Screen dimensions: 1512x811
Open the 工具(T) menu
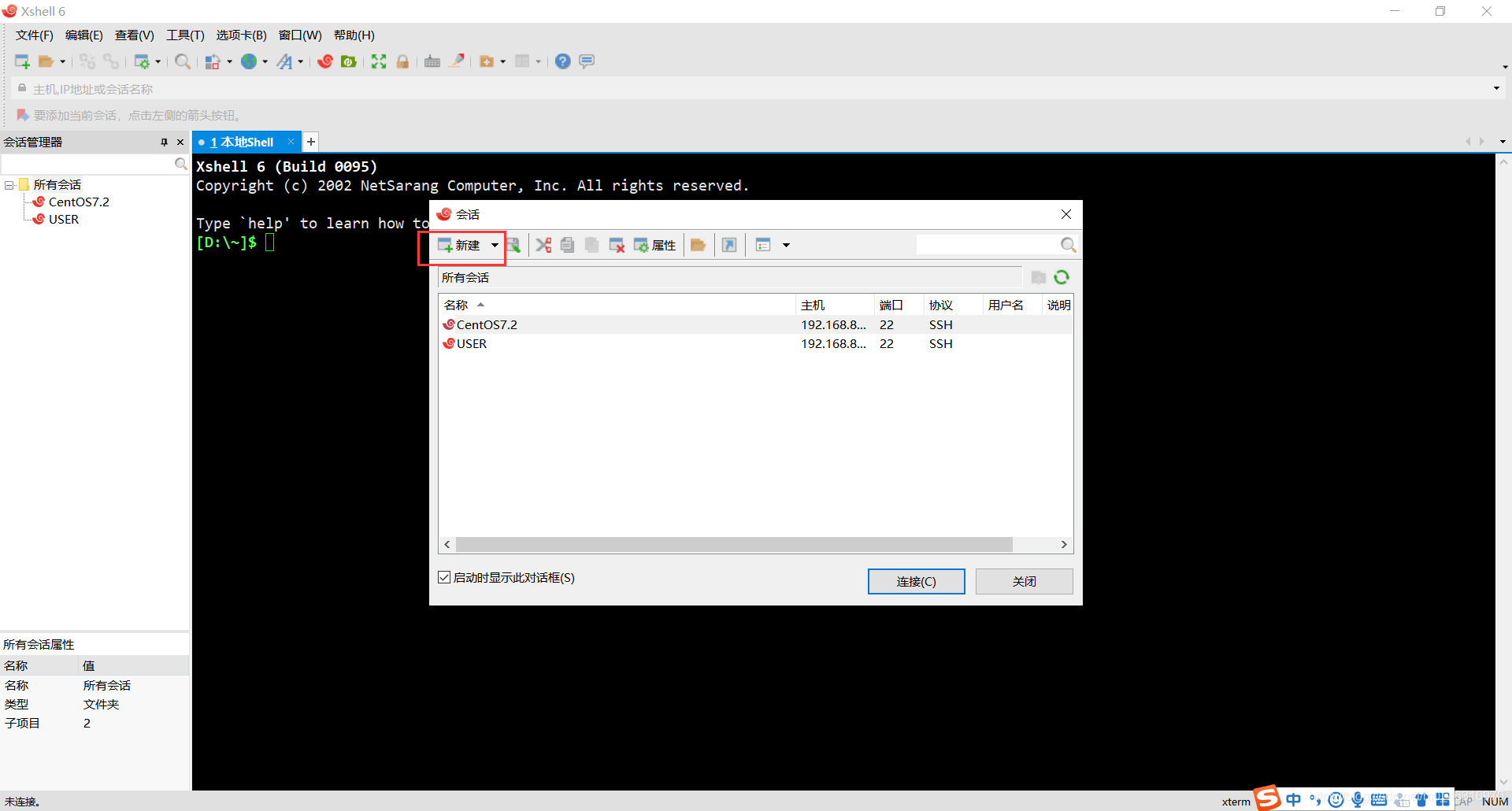(x=185, y=35)
